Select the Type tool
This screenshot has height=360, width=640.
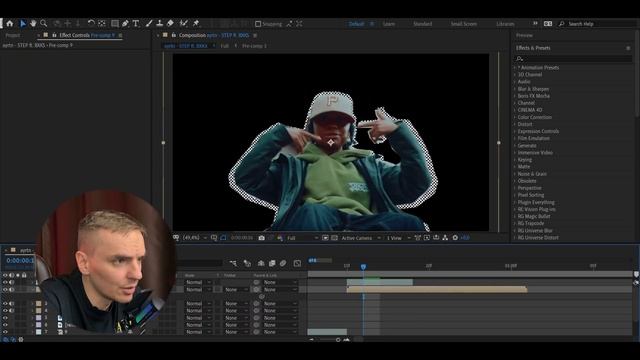tap(136, 24)
